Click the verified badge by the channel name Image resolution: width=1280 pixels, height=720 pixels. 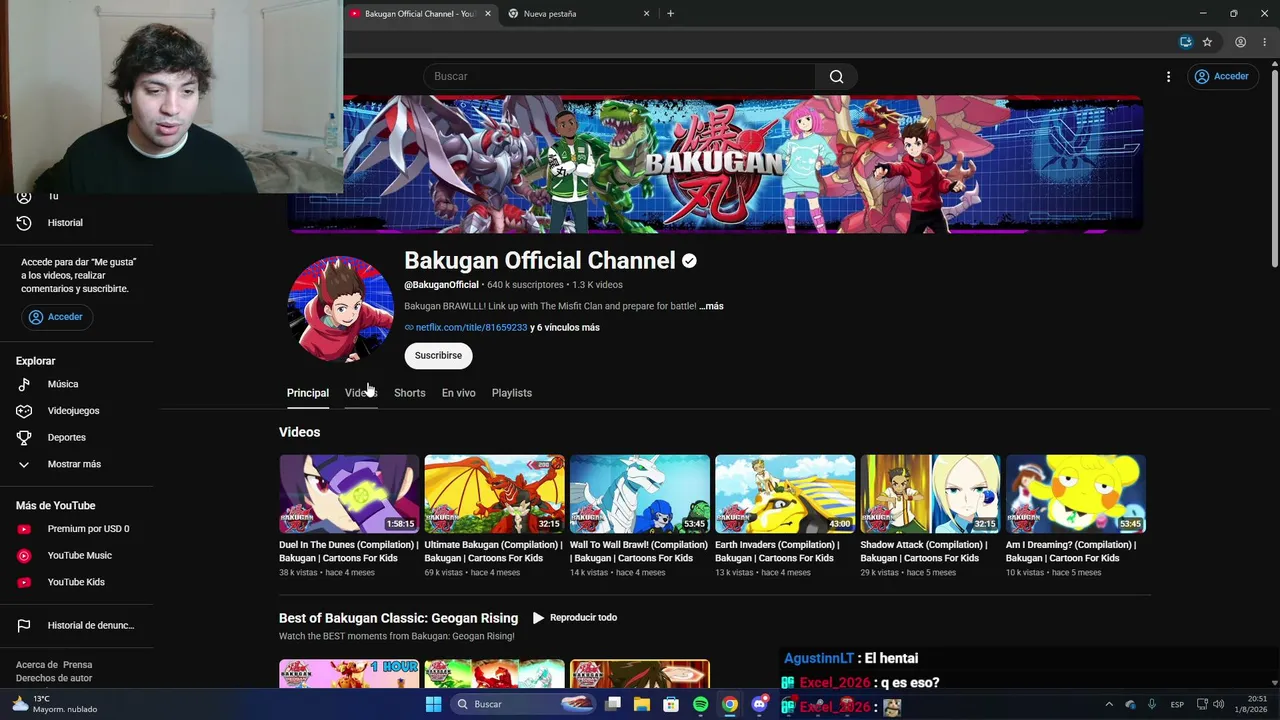click(689, 261)
